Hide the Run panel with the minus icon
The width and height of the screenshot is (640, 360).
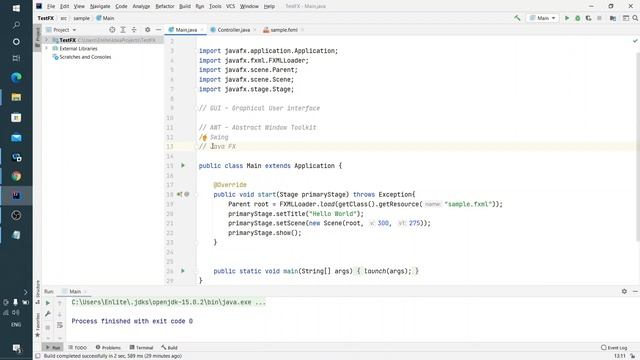click(635, 291)
